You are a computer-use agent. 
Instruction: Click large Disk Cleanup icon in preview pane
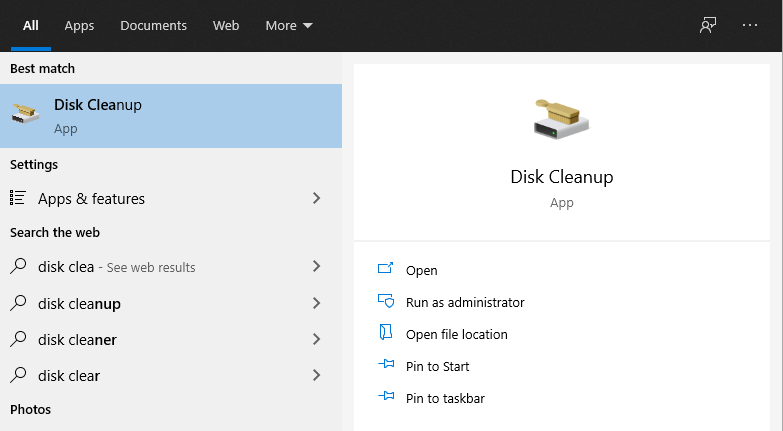(561, 119)
